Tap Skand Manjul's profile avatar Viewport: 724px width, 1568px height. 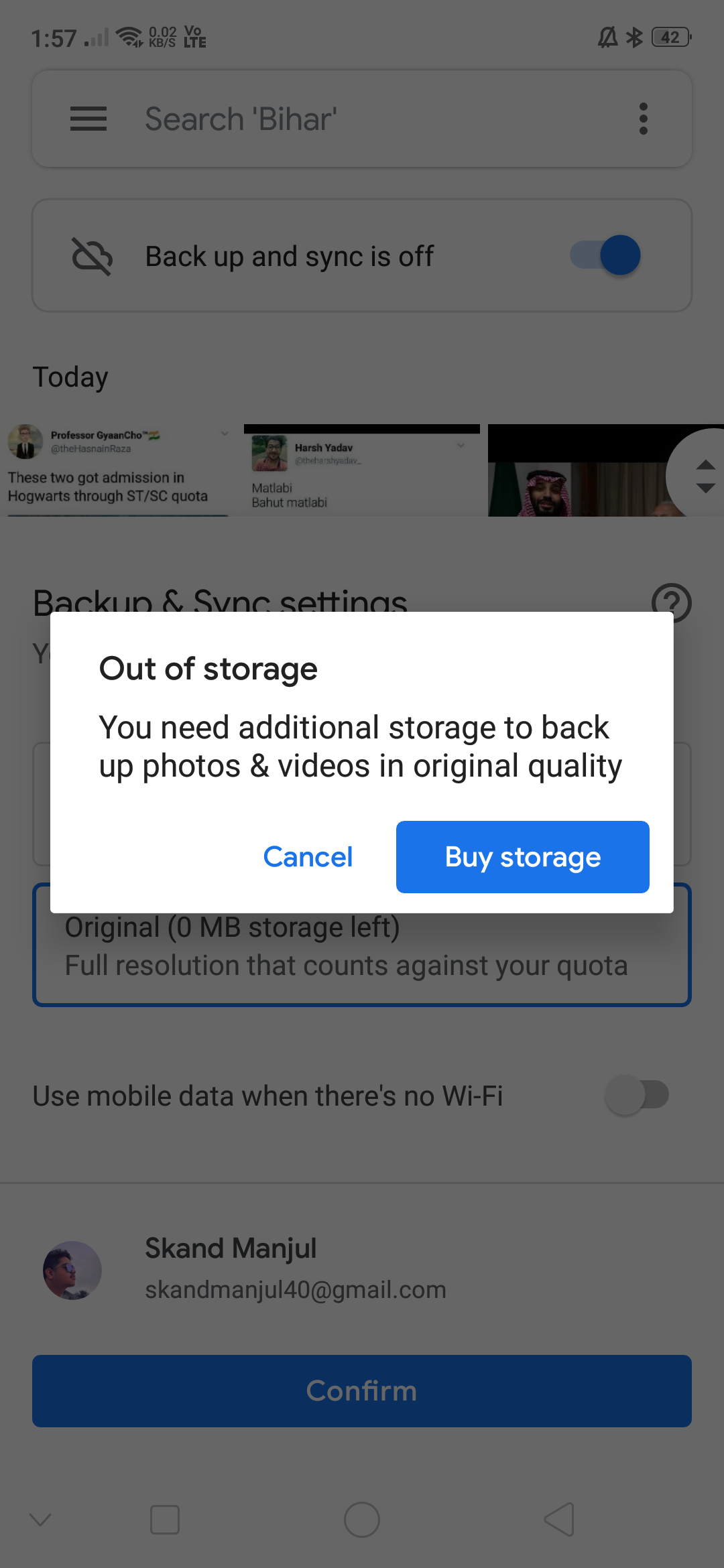[72, 1270]
